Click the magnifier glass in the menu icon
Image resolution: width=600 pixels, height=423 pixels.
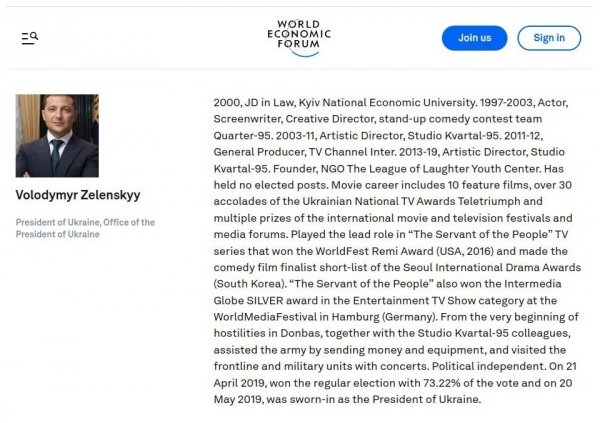click(34, 36)
